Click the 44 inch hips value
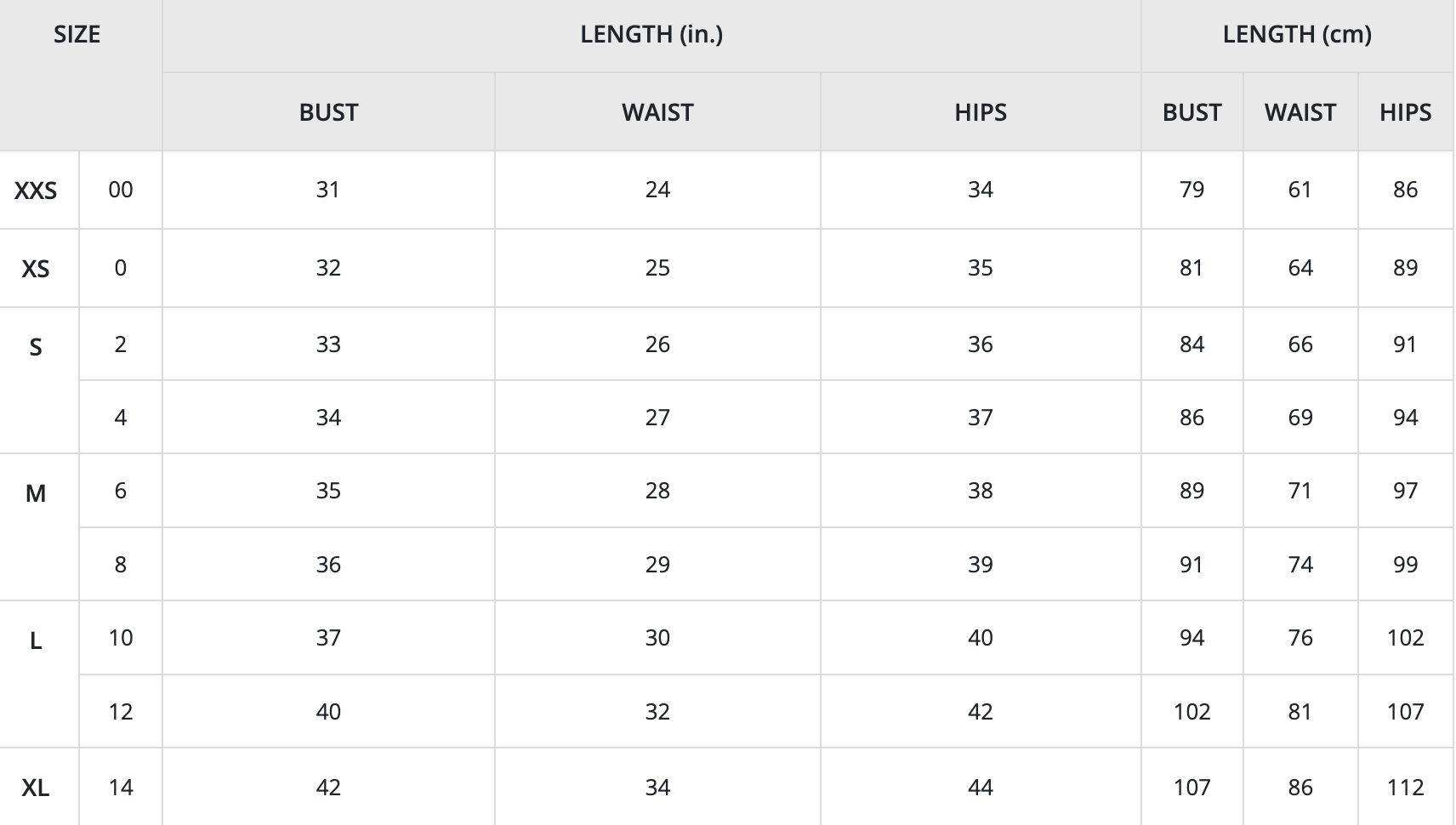This screenshot has width=1456, height=825. click(x=981, y=788)
